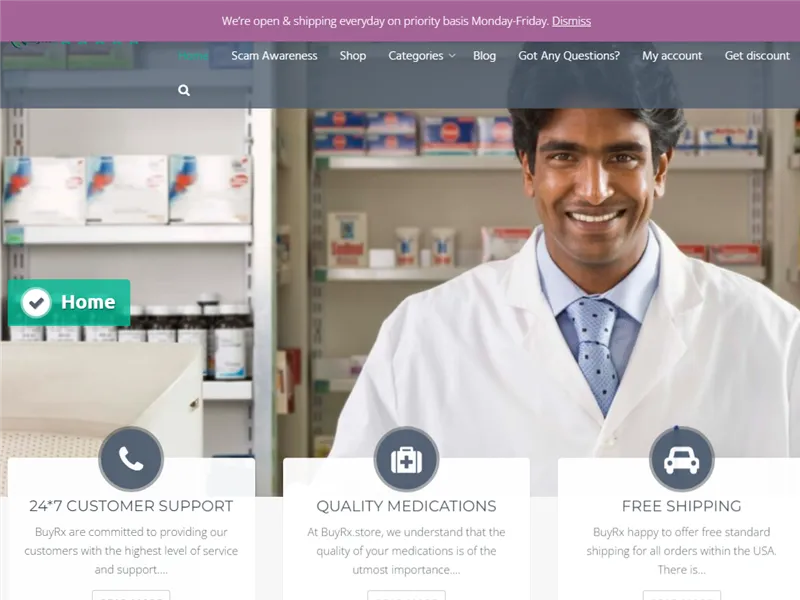Open My account page
The image size is (800, 600).
tap(672, 56)
